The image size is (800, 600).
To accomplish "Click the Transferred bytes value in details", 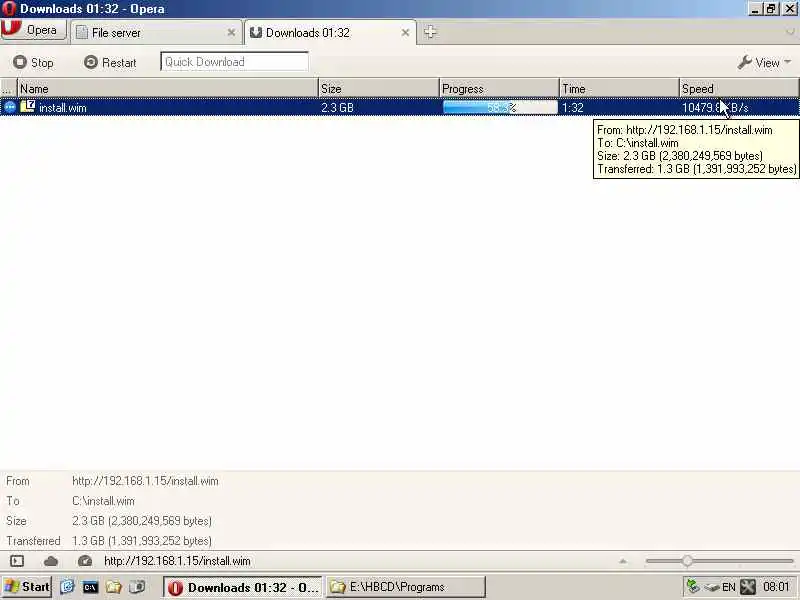I will [142, 540].
